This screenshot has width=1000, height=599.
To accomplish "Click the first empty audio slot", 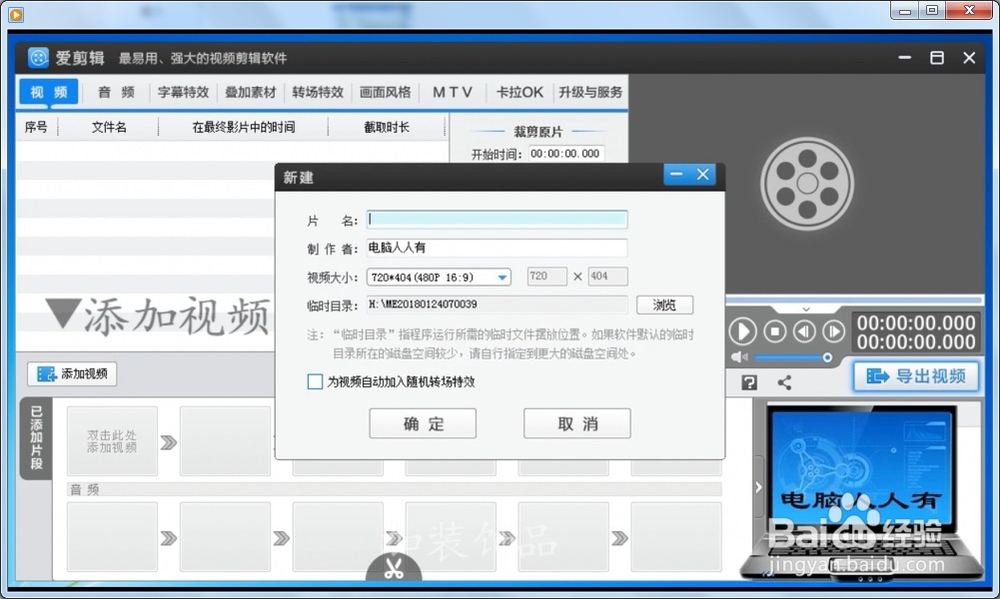I will point(112,536).
